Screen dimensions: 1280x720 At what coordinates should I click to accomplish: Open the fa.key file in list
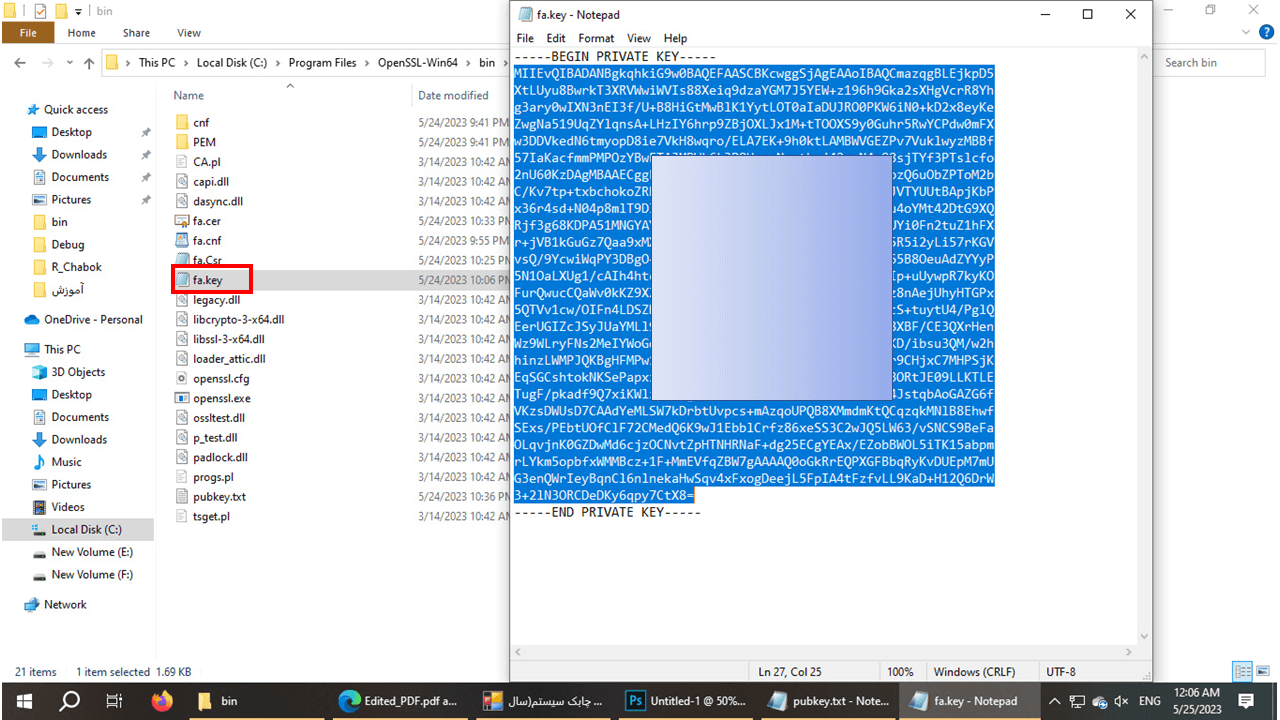(207, 280)
